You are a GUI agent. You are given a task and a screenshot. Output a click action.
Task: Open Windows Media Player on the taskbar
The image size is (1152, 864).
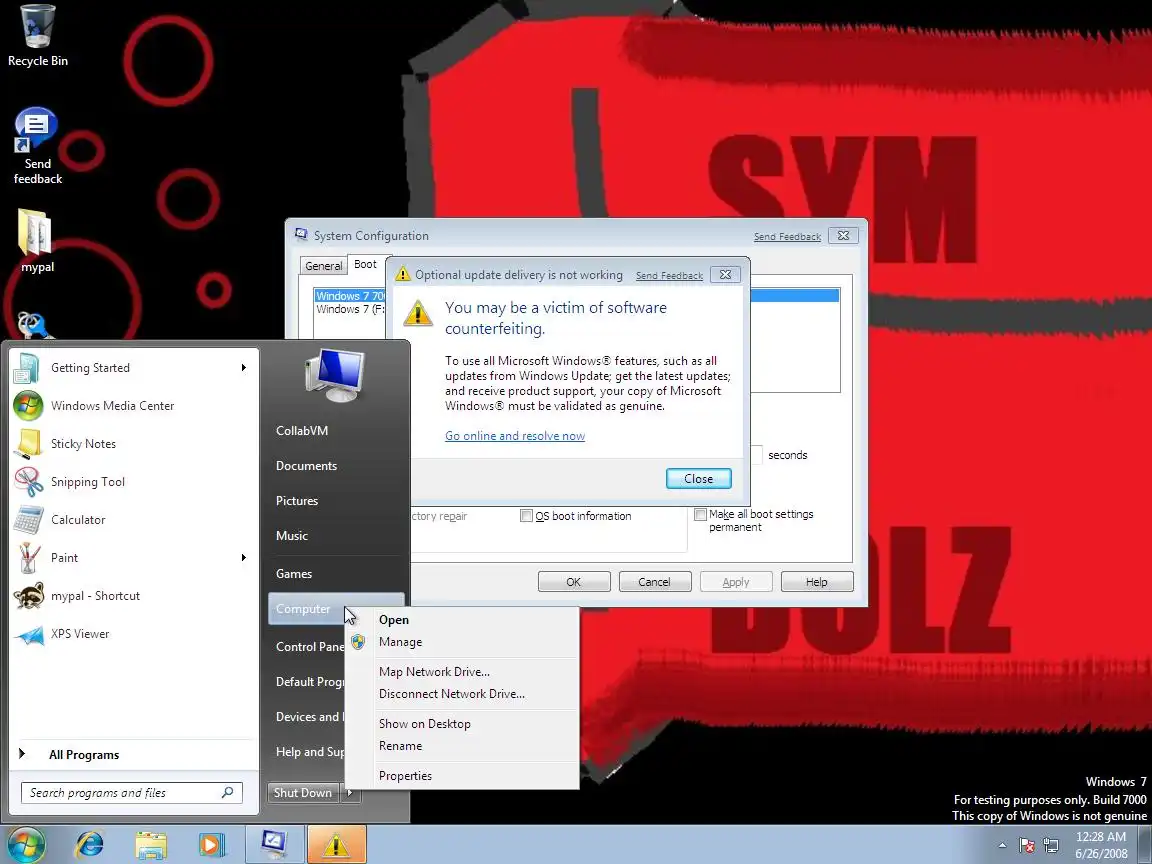pos(212,845)
